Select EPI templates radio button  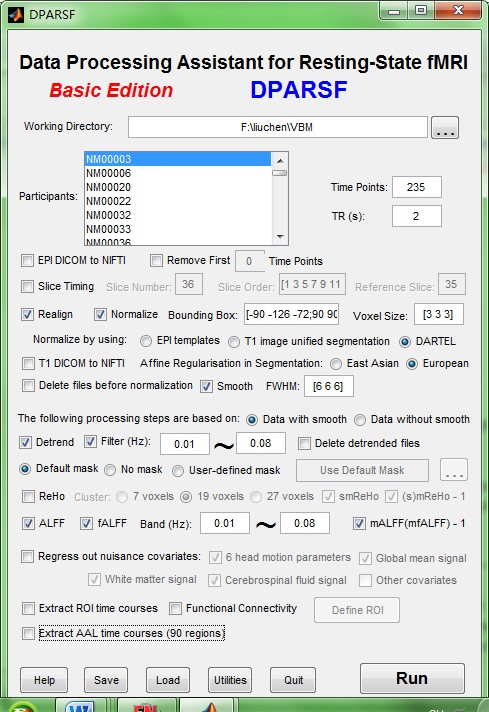(146, 341)
